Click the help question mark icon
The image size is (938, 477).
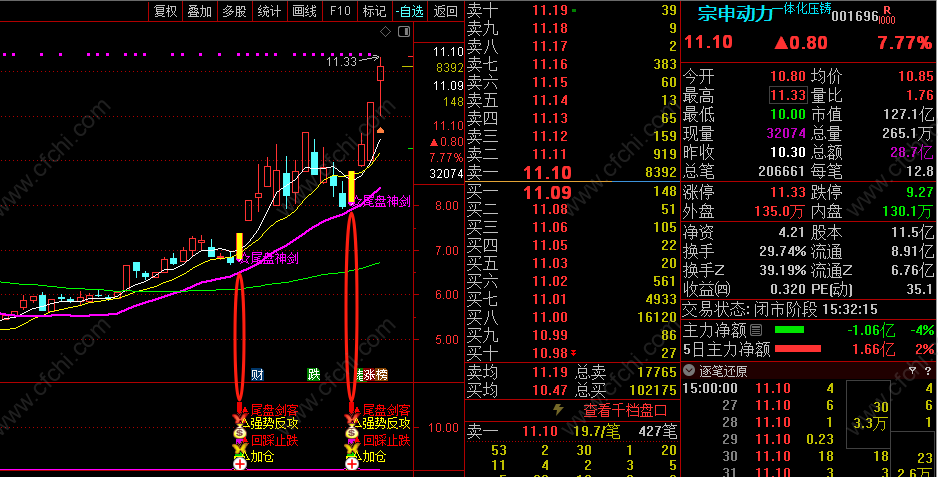(928, 370)
